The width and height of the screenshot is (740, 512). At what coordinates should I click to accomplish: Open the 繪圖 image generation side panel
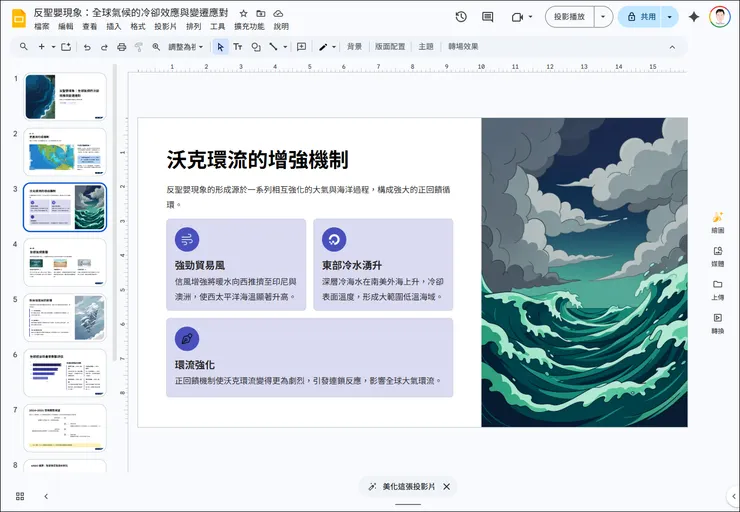(x=718, y=222)
